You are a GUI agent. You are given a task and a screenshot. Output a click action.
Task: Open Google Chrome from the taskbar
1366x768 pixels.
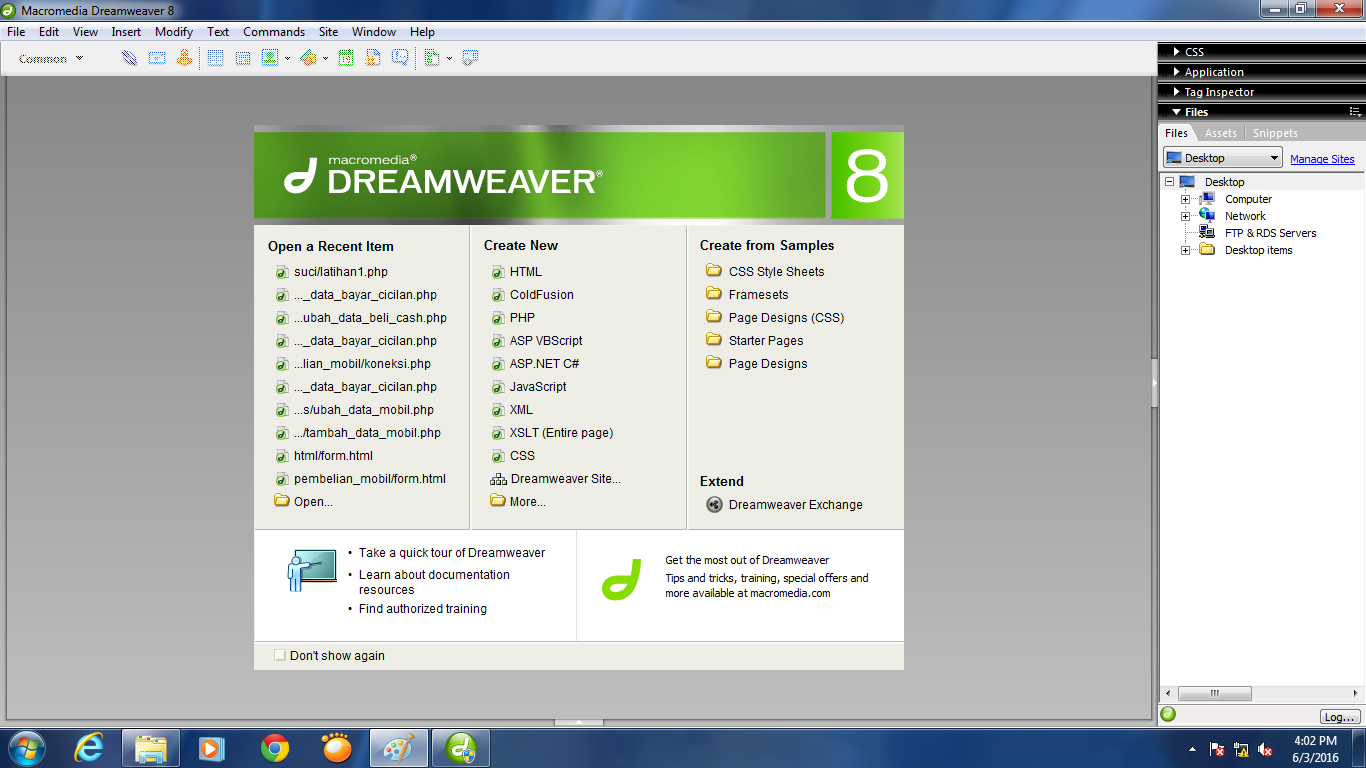point(275,747)
